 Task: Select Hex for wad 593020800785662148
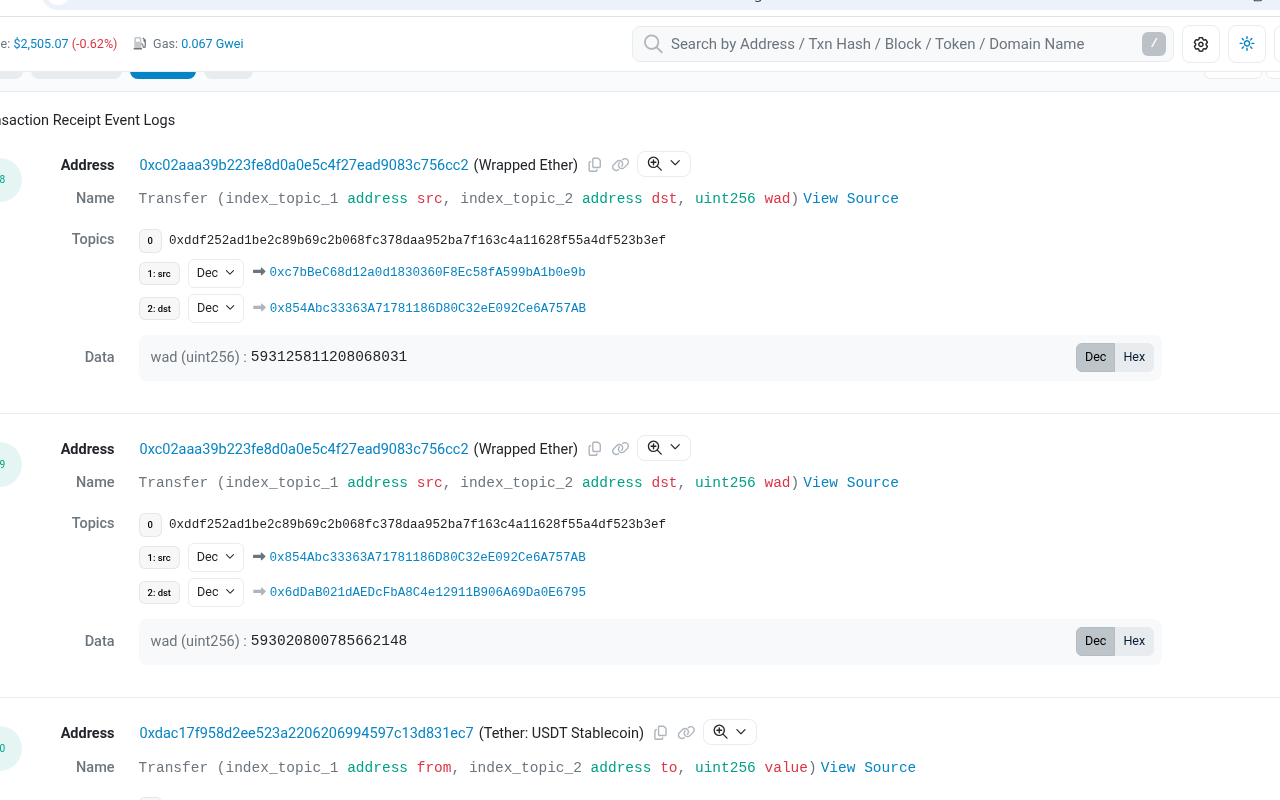pos(1134,641)
